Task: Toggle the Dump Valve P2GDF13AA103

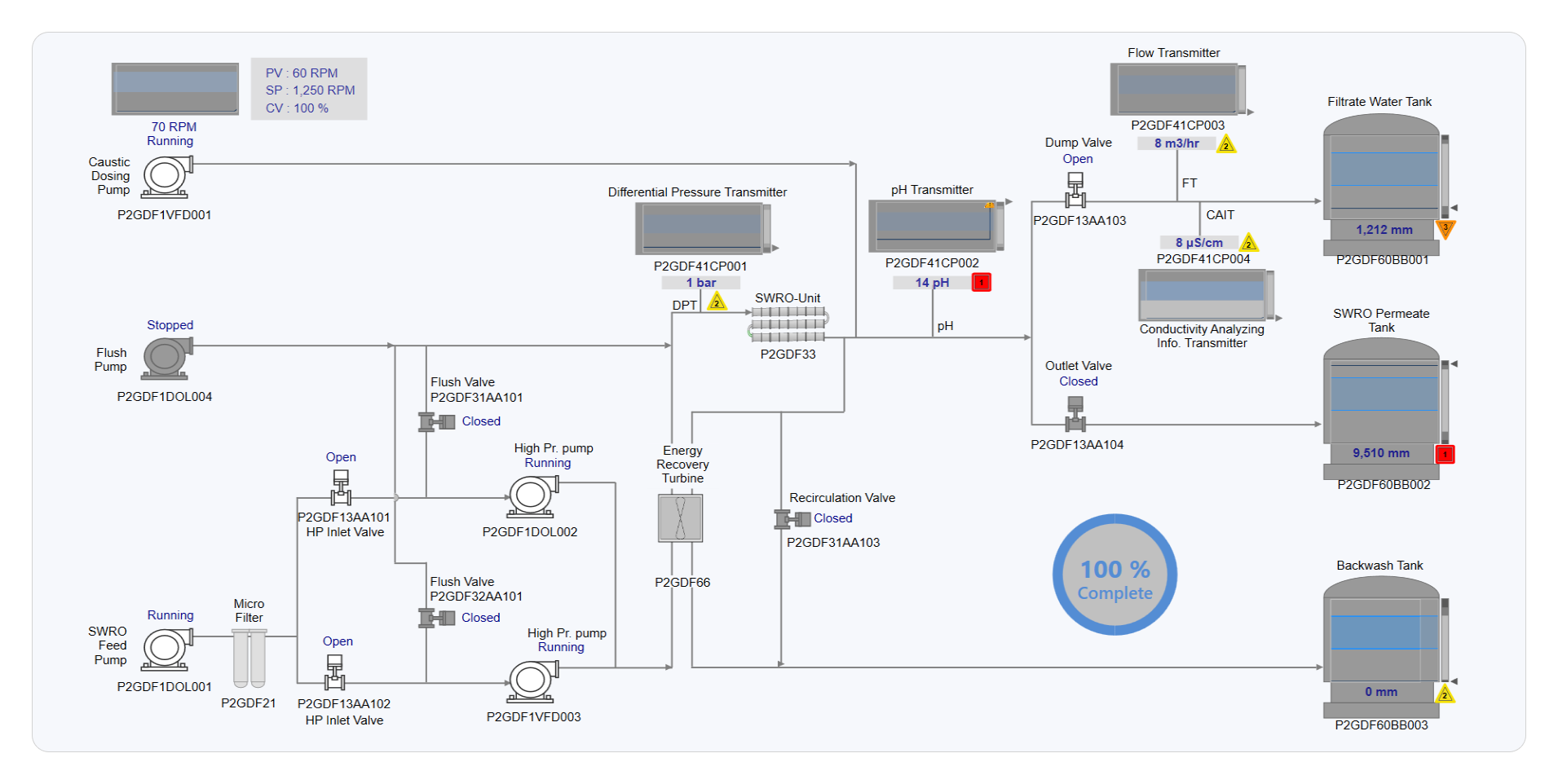Action: click(1075, 191)
